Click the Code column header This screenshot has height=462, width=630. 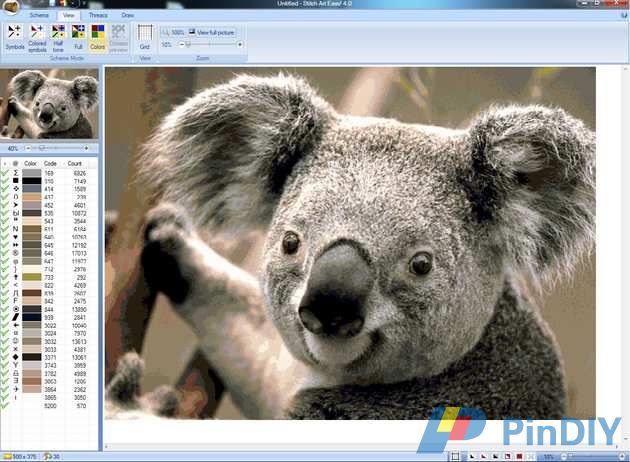(50, 163)
